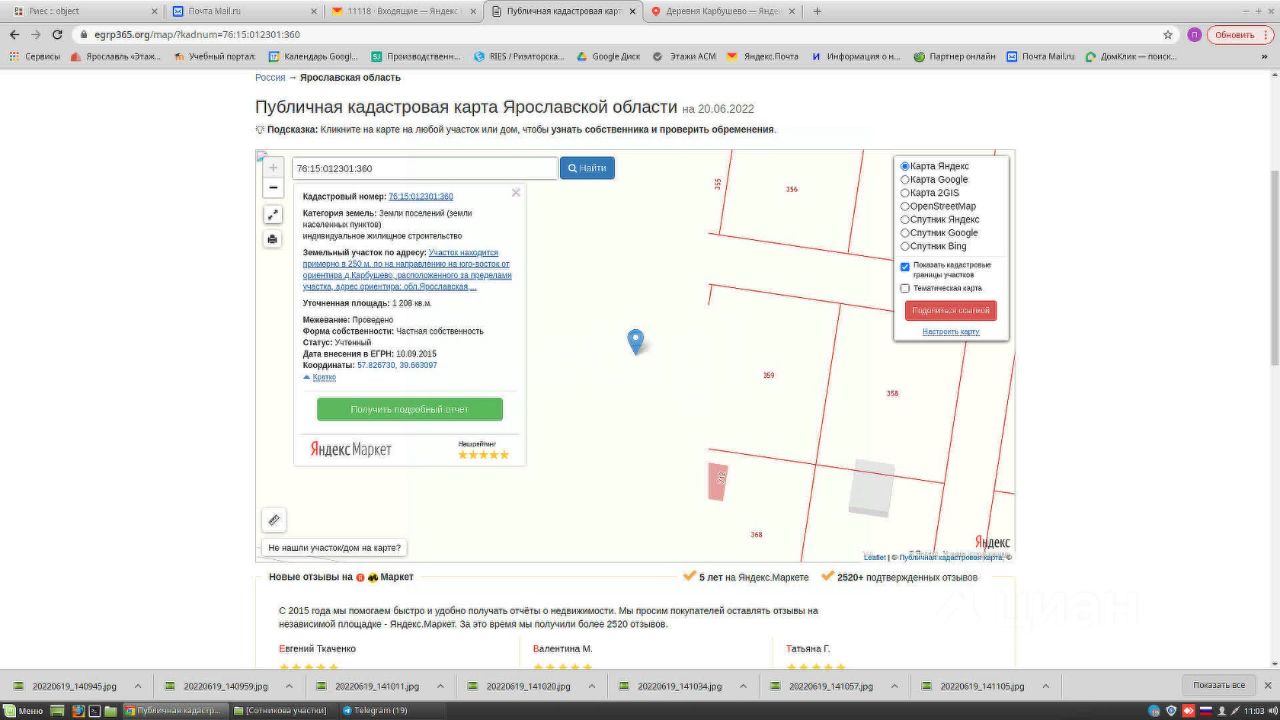This screenshot has height=720, width=1280.
Task: Click the red building shape on map
Action: (x=718, y=482)
